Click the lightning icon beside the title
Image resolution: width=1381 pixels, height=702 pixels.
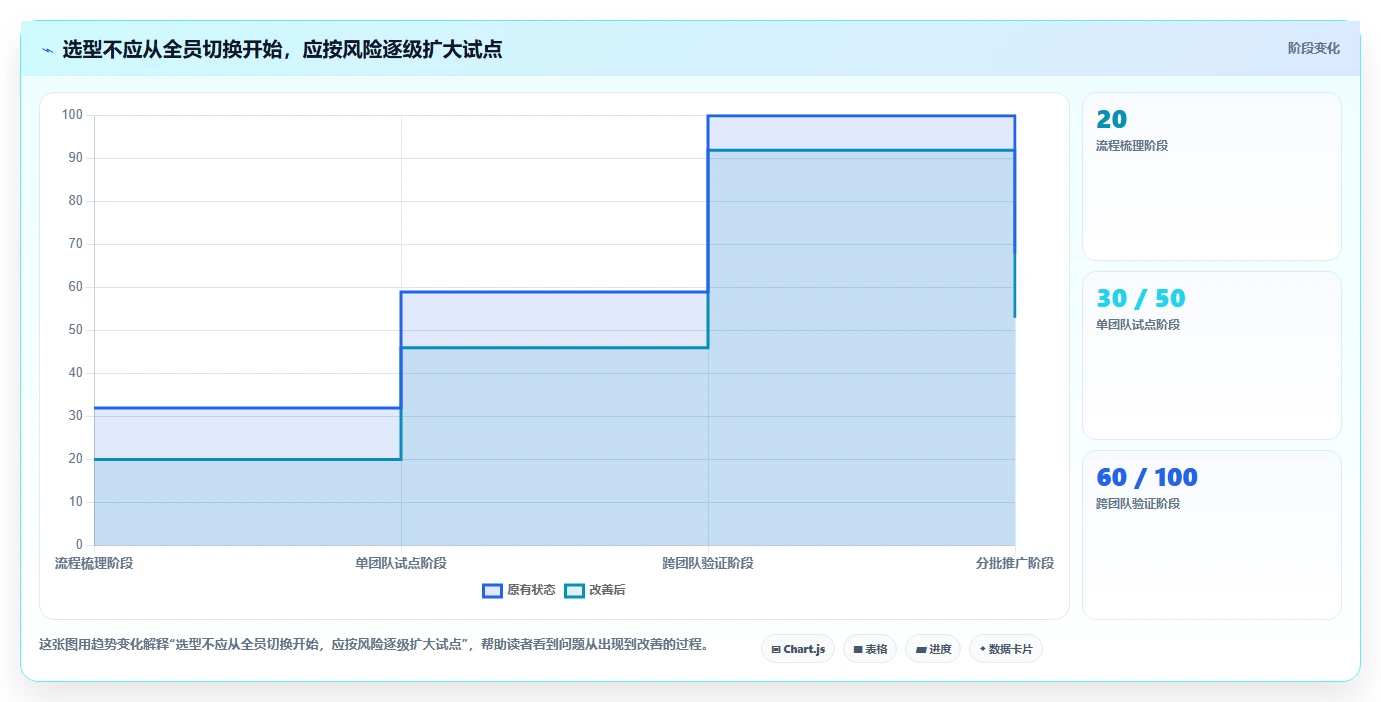[x=47, y=49]
